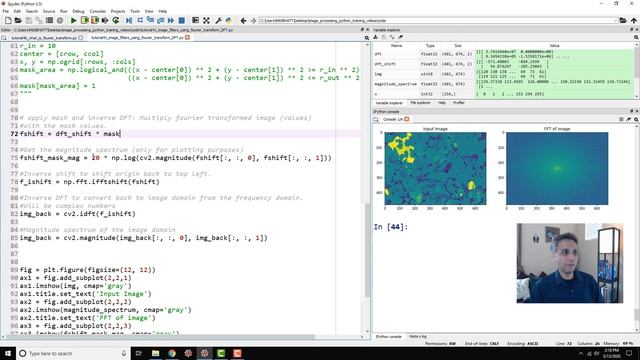Switch to Profiler tab
Image resolution: width=640 pixels, height=360 pixels.
pyautogui.click(x=459, y=103)
